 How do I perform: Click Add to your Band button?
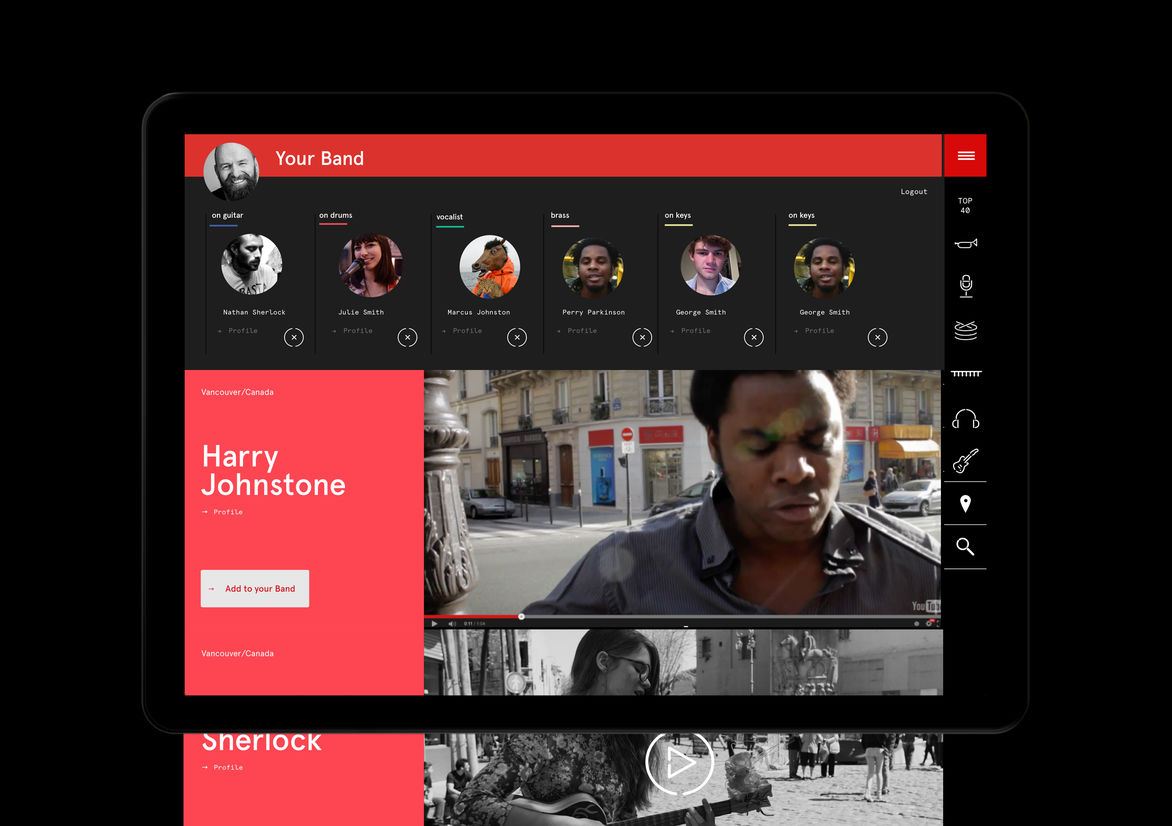[255, 589]
